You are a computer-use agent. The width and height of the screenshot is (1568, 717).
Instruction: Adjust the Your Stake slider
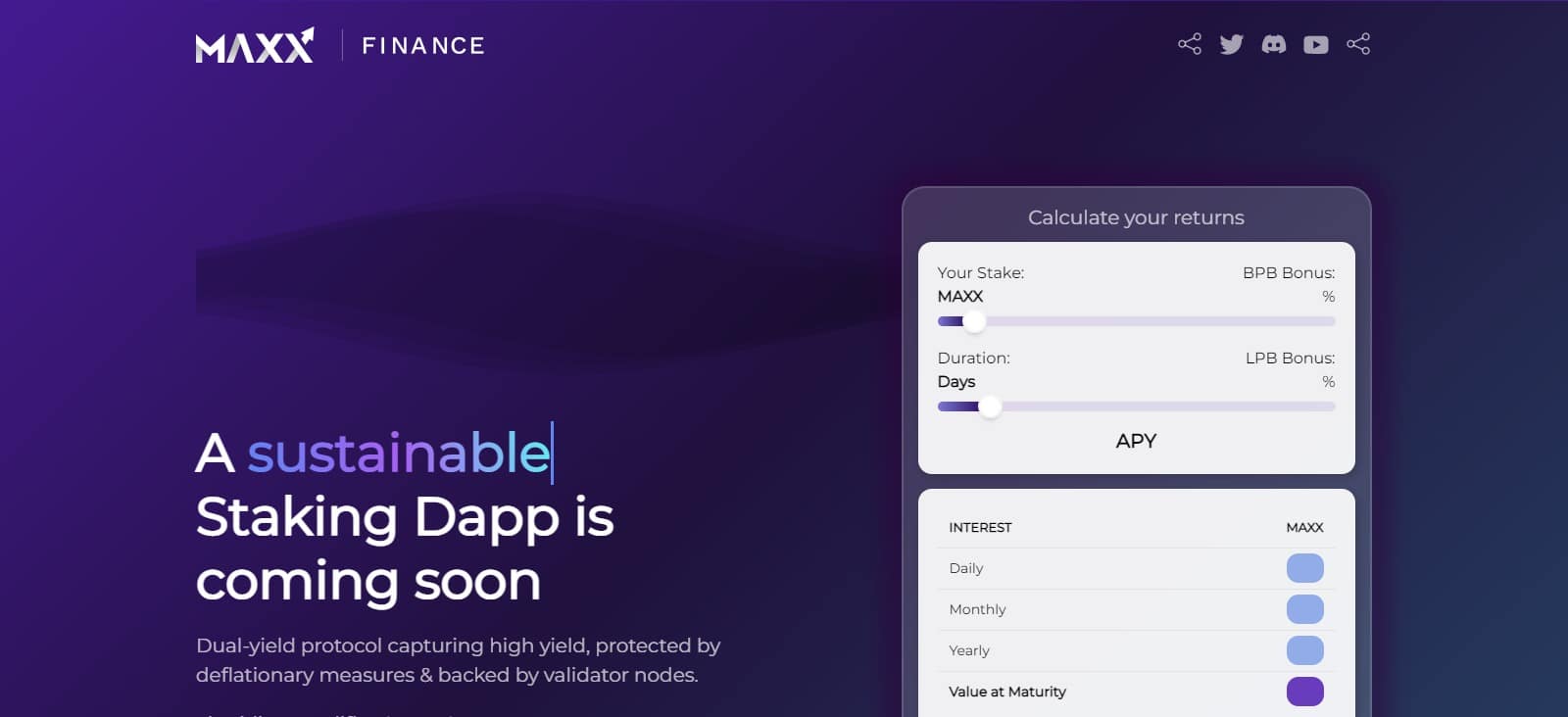1136,321
